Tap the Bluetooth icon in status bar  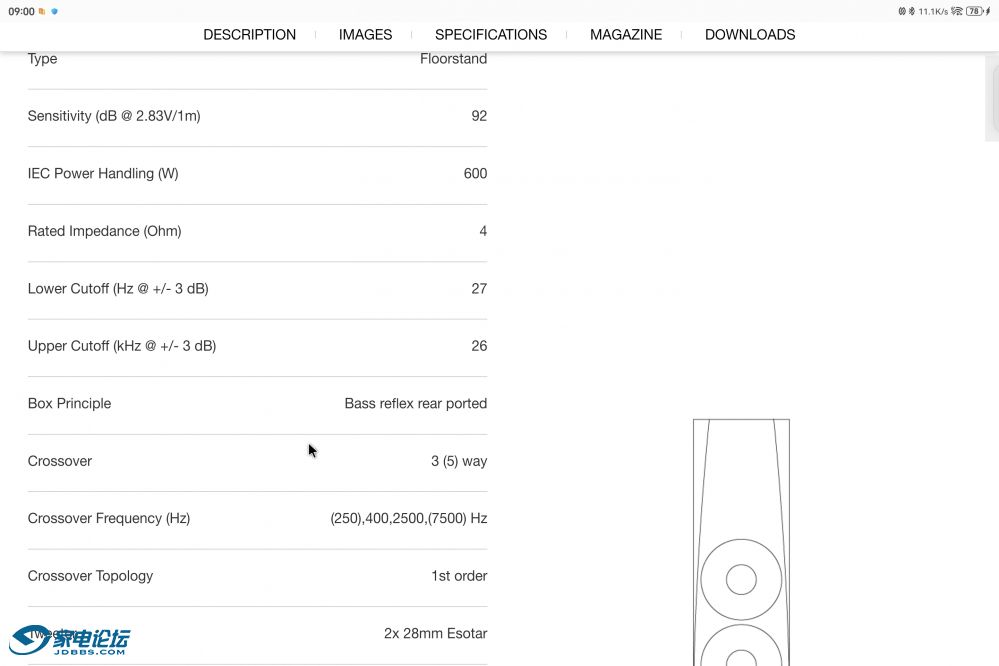[911, 11]
